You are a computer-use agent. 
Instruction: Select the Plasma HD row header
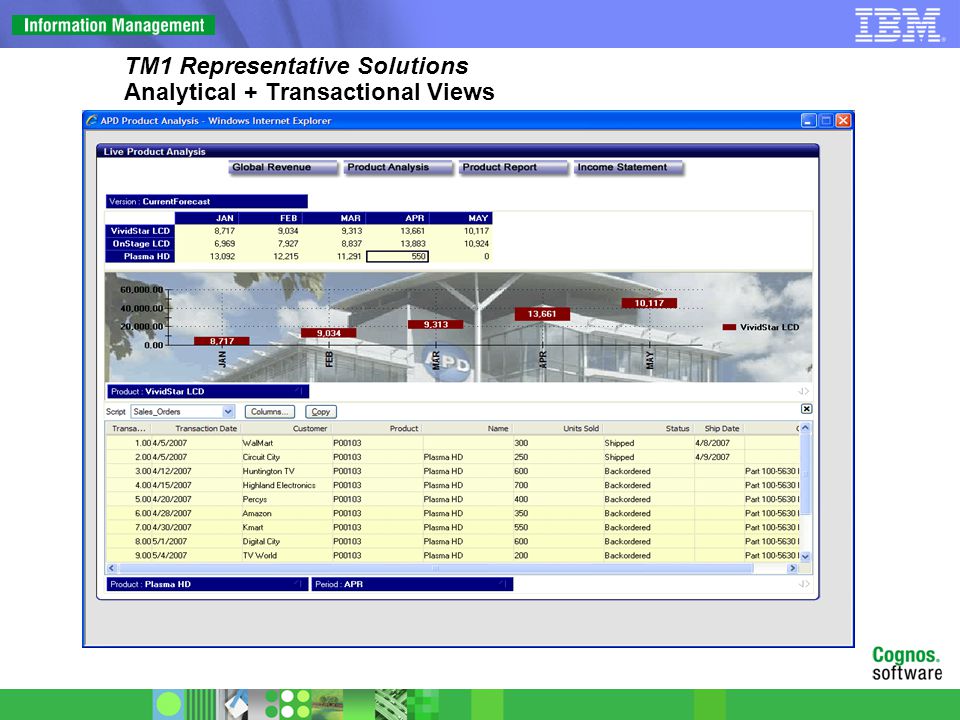pos(140,257)
